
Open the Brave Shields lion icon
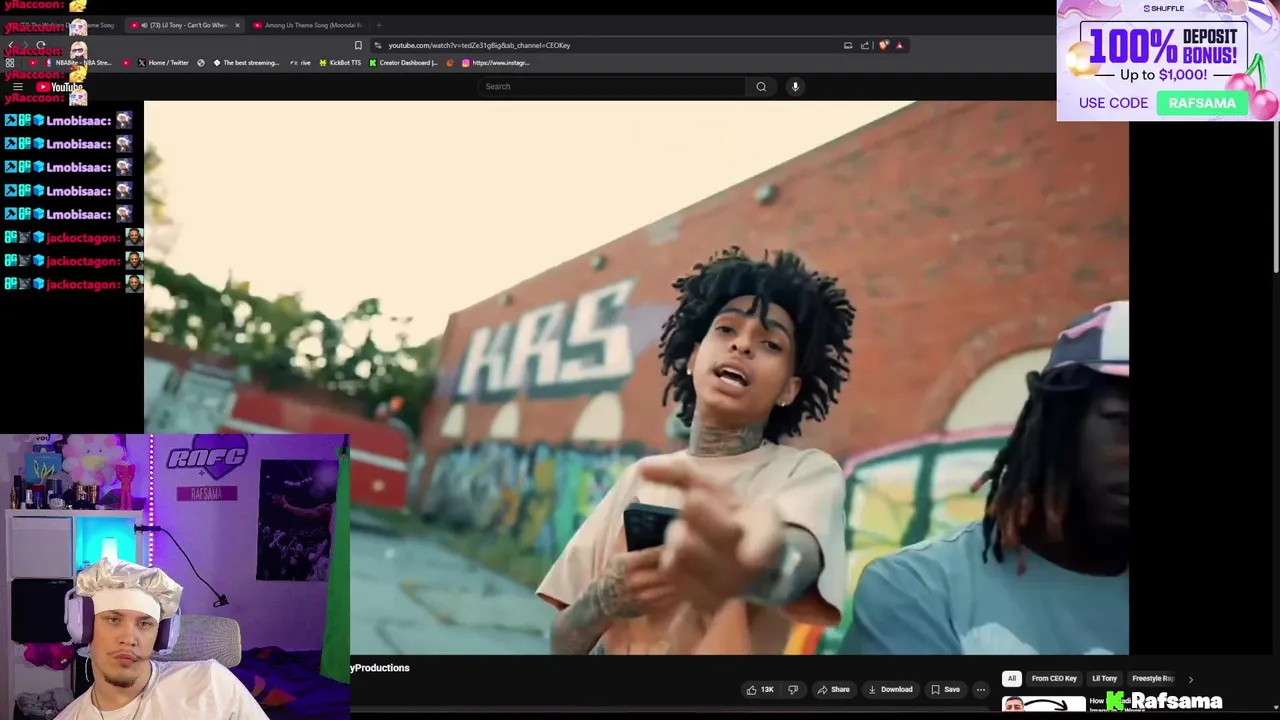883,45
